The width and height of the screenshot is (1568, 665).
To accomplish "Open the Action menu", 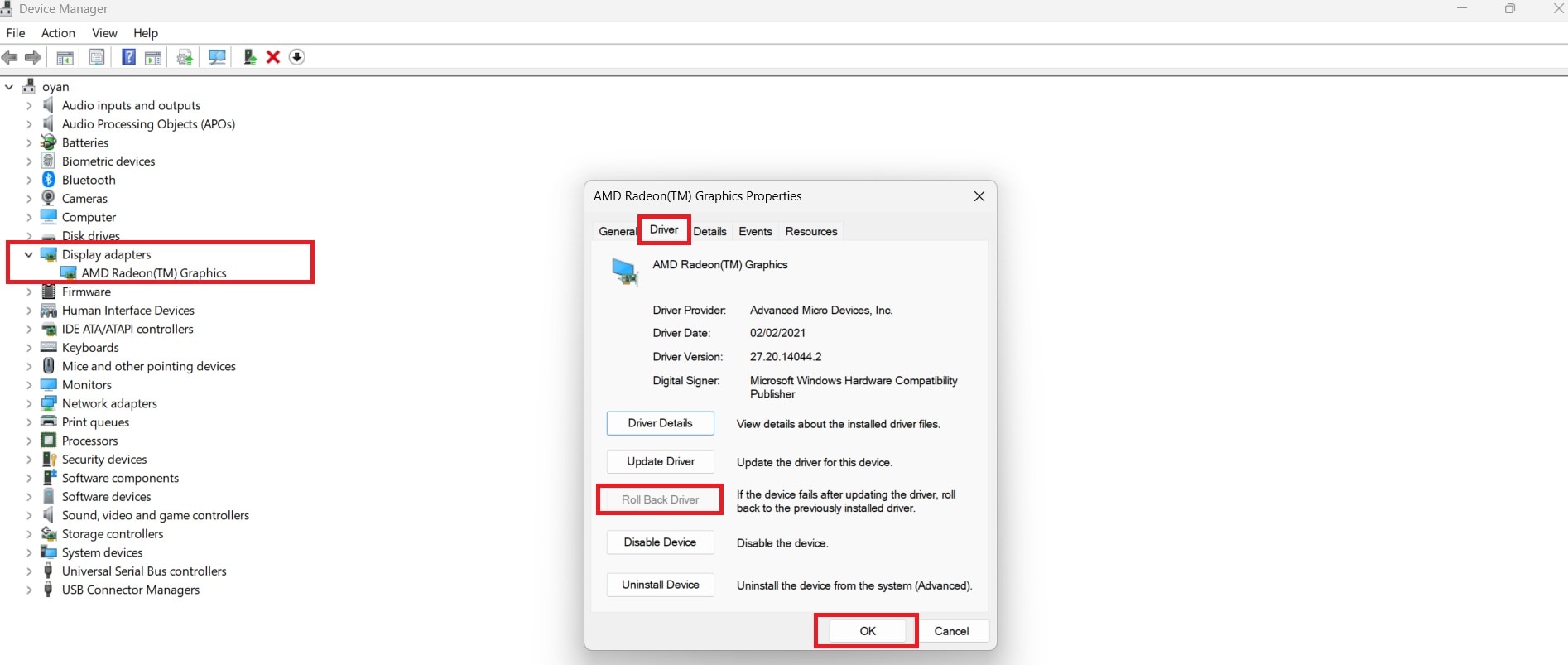I will tap(58, 33).
